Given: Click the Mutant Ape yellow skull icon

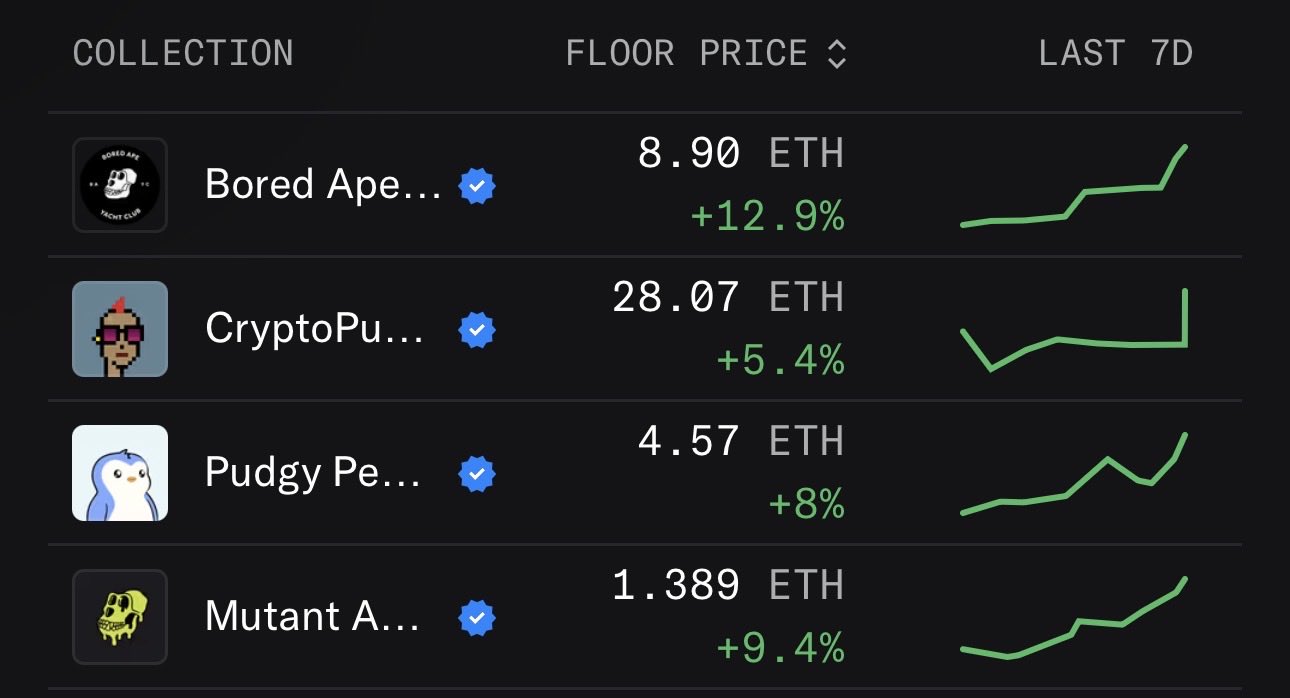Looking at the screenshot, I should [120, 617].
